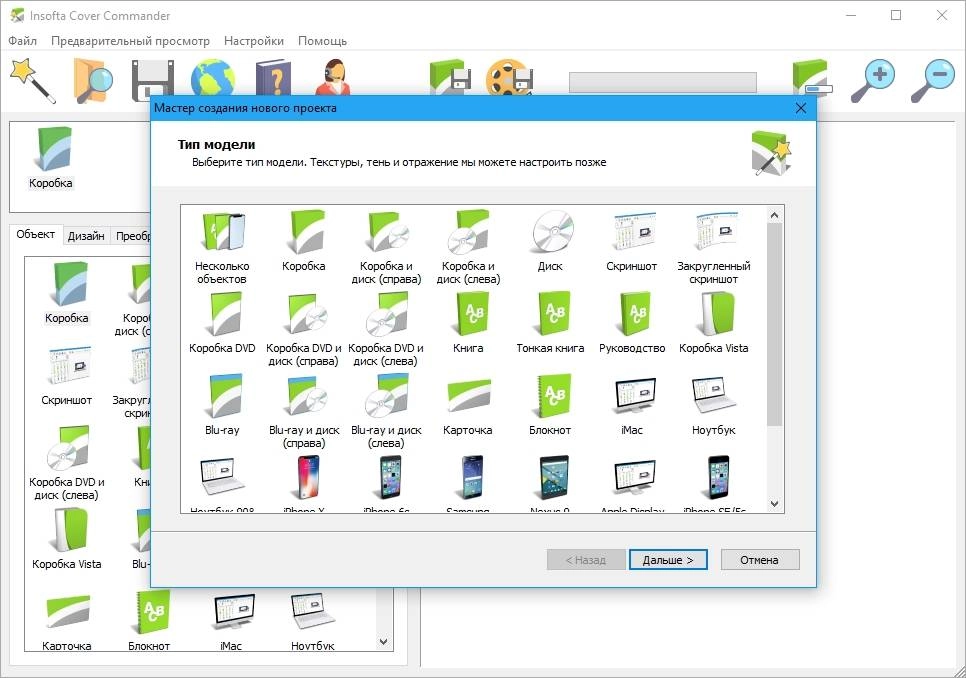Select 'Скриншот' model in the wizard

632,241
